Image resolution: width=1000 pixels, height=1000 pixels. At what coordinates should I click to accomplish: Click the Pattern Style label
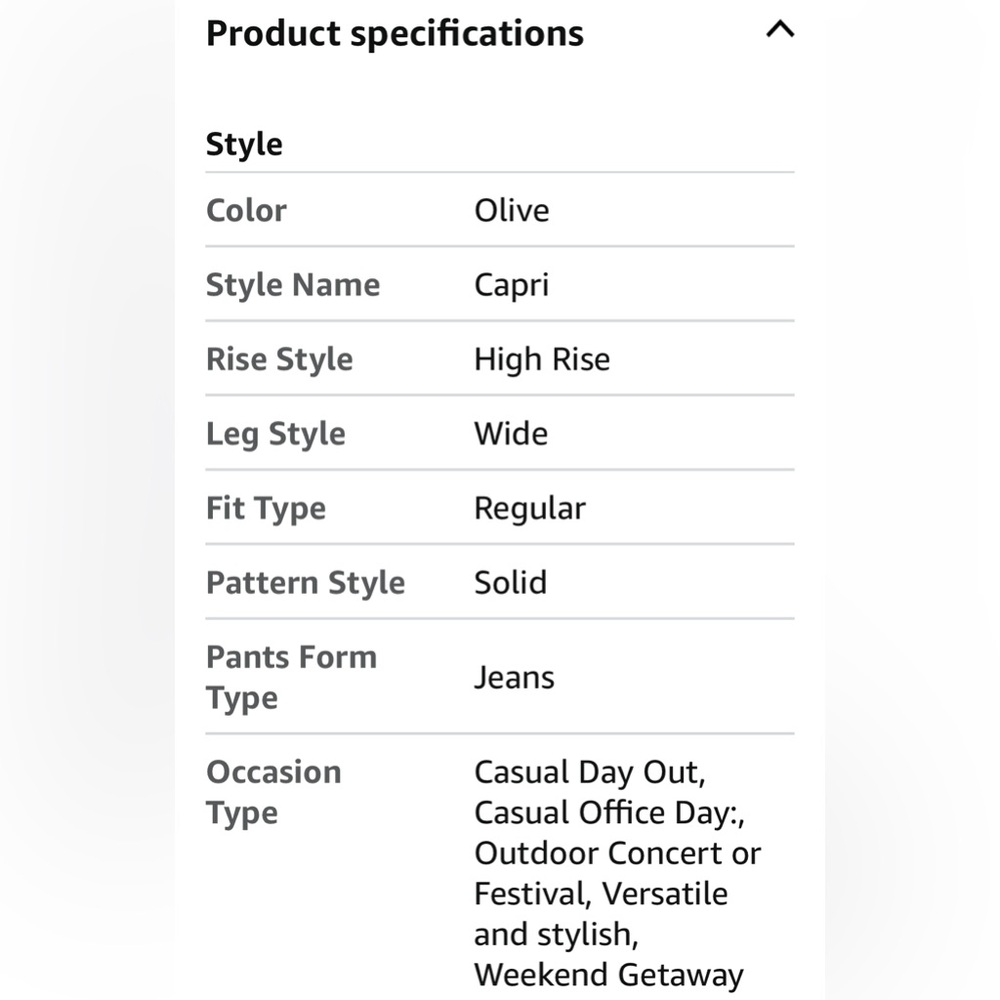point(305,583)
